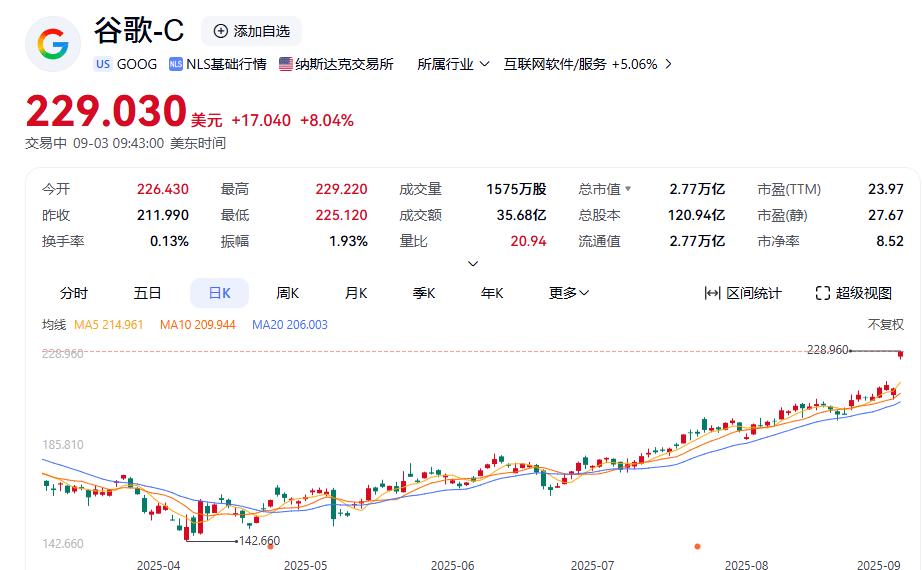Click the 超级视图 fullscreen icon
922x570 pixels.
click(823, 293)
